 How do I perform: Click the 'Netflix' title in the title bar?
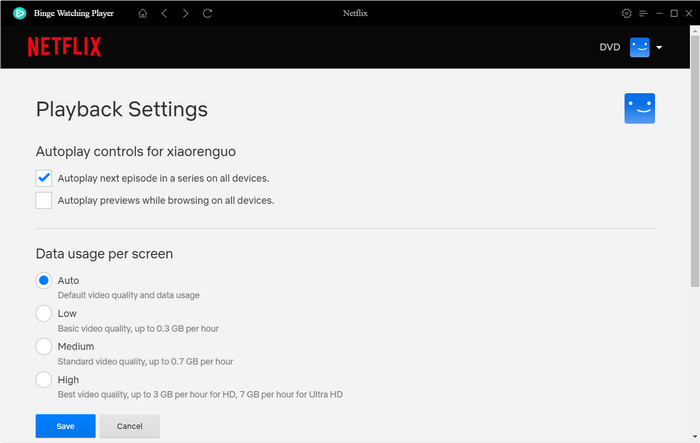(x=355, y=13)
